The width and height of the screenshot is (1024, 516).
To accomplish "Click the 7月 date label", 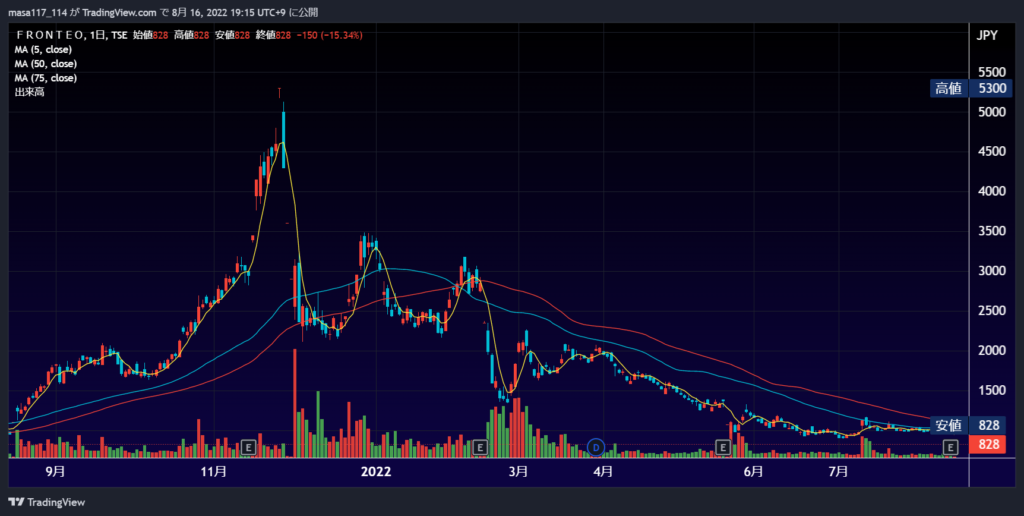I will 838,472.
